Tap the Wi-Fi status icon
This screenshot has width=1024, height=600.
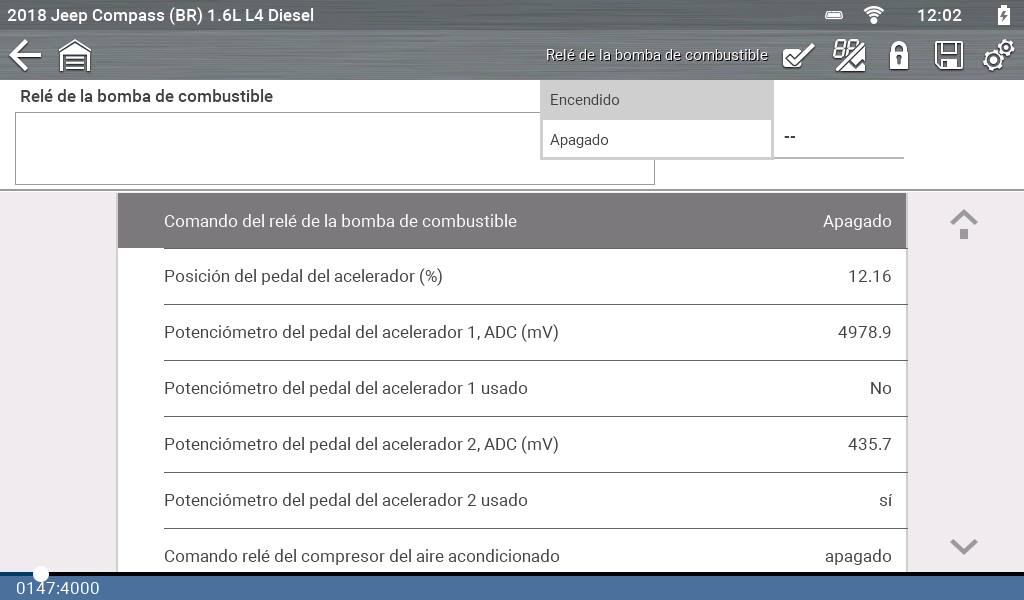click(x=875, y=15)
